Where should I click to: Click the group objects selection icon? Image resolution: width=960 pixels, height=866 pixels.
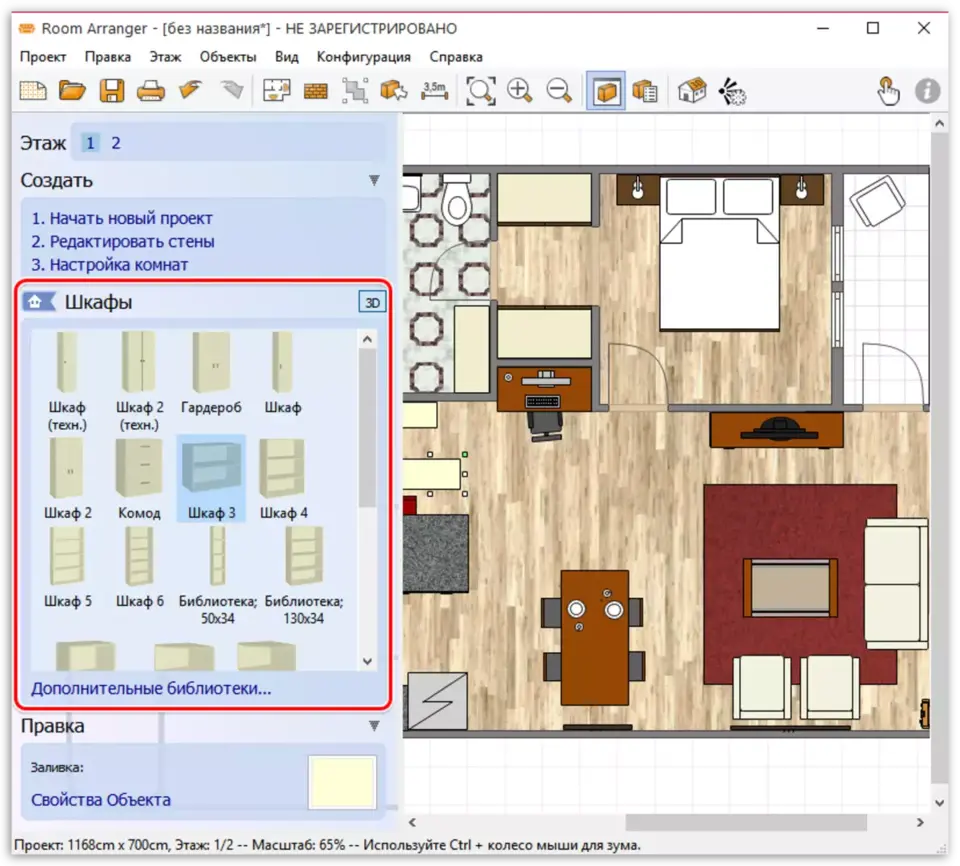tap(355, 91)
